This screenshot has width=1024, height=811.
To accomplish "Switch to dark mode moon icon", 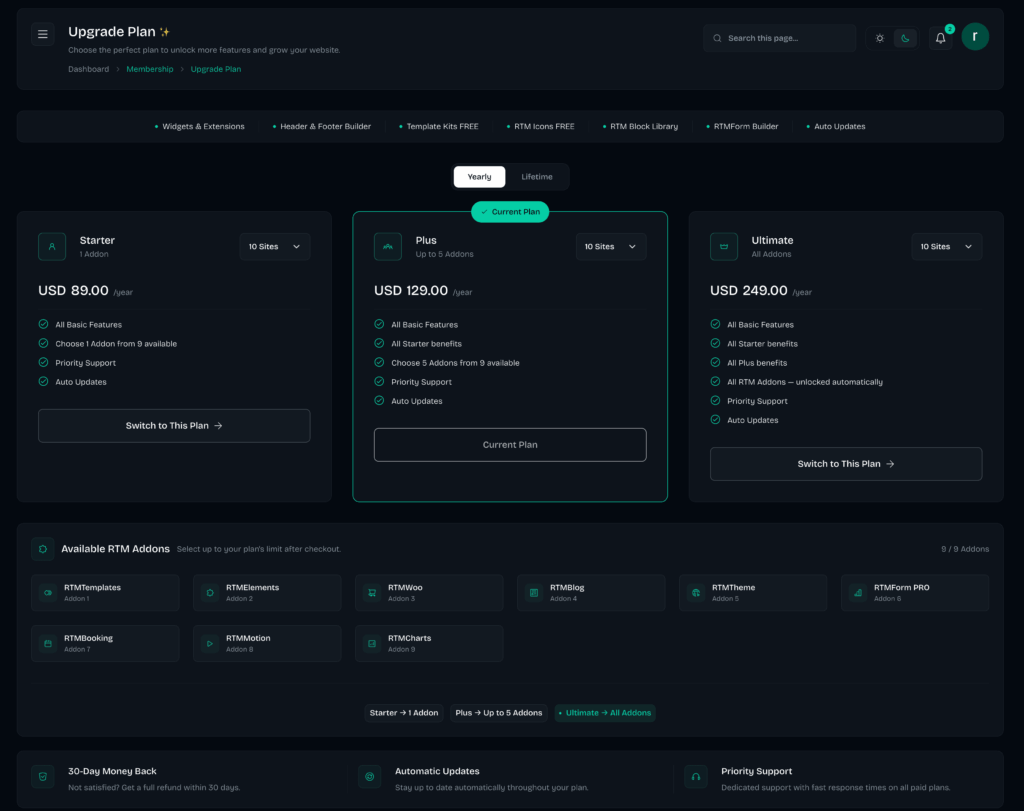I will click(904, 38).
